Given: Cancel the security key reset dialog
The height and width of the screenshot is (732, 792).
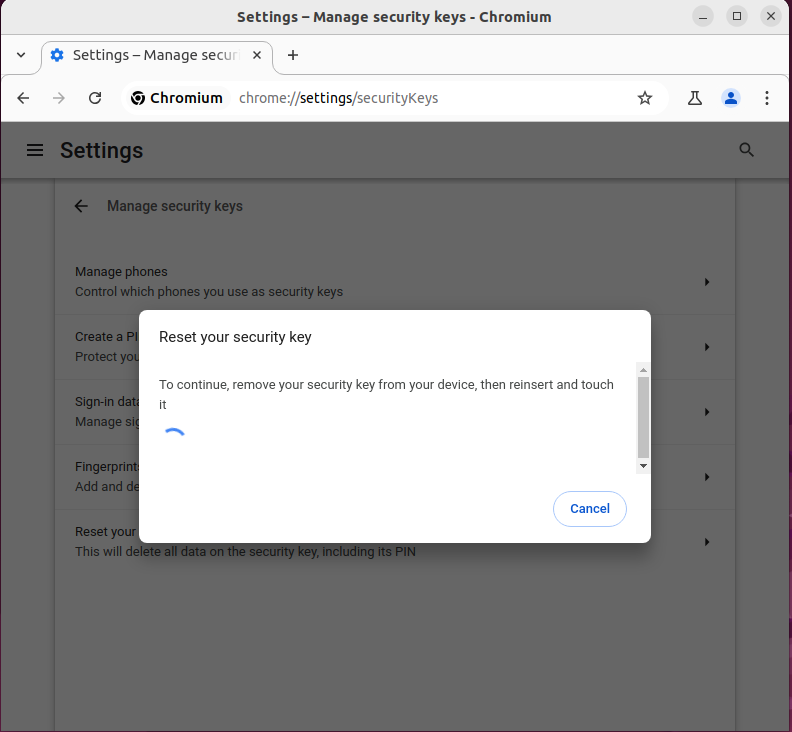Looking at the screenshot, I should [x=589, y=509].
